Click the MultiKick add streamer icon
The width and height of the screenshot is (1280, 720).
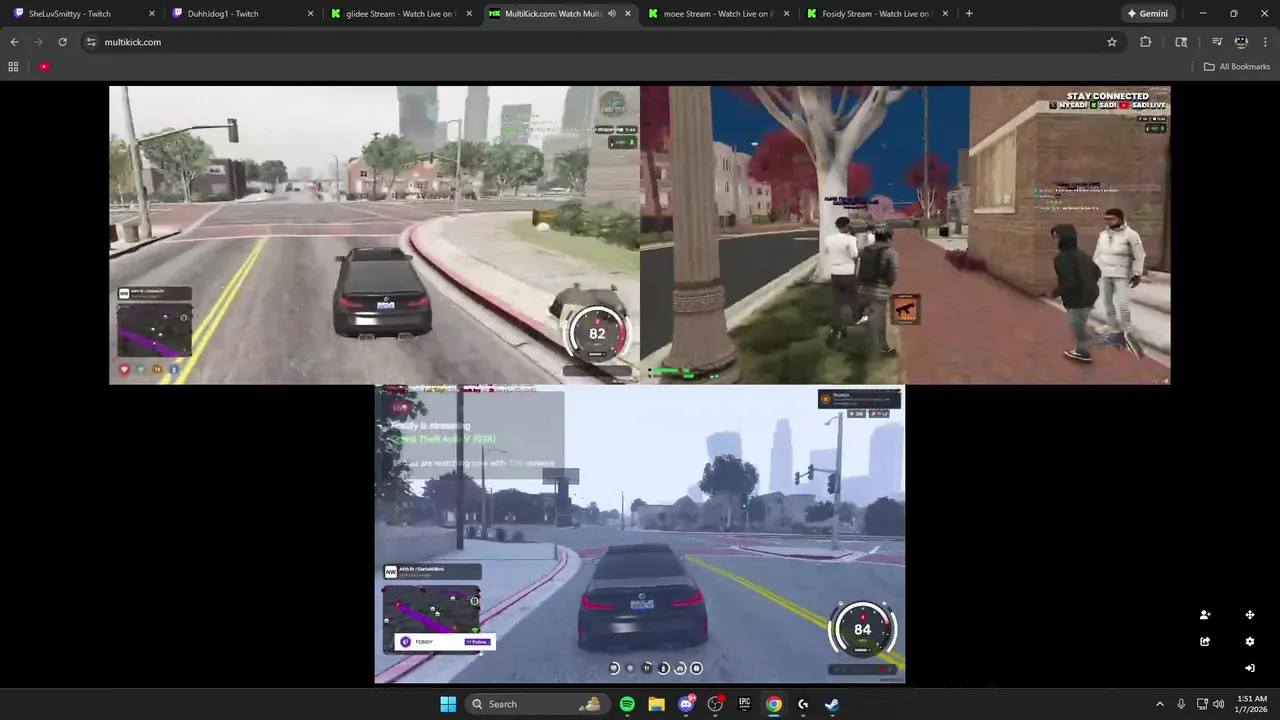point(1204,615)
